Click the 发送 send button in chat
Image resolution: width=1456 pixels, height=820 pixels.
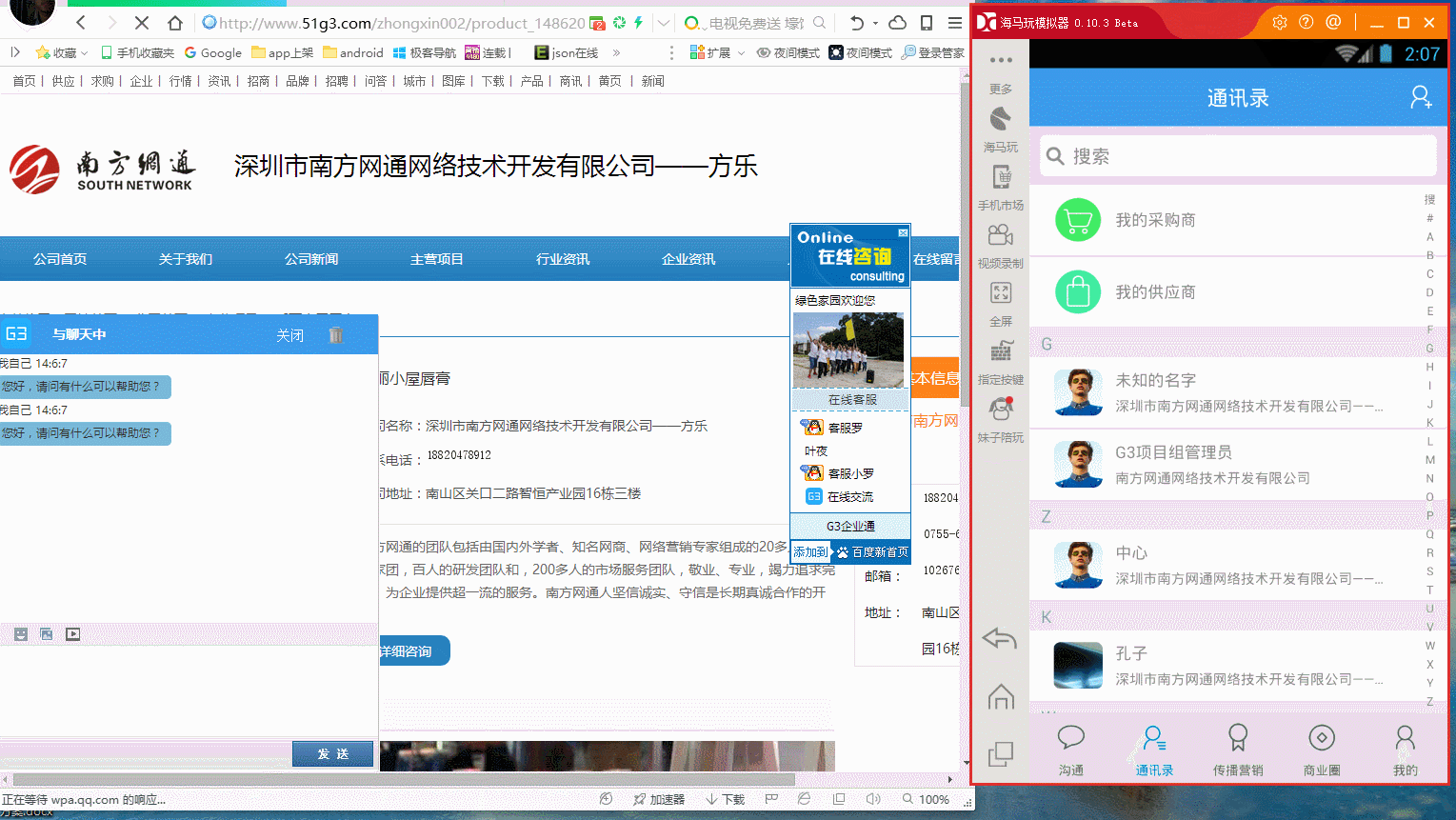coord(332,753)
